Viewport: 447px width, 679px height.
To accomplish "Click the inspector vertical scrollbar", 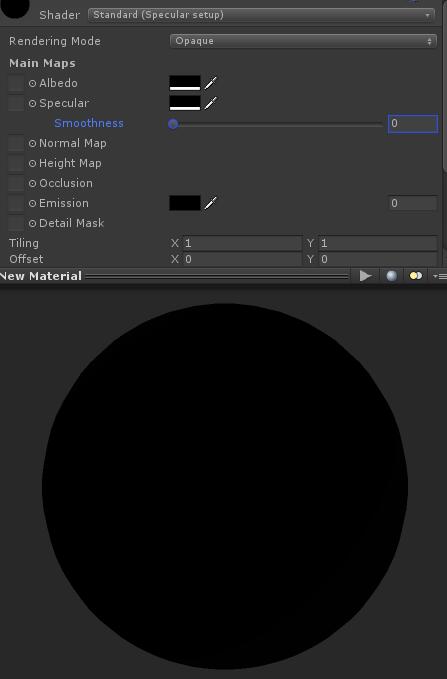I will (x=444, y=87).
